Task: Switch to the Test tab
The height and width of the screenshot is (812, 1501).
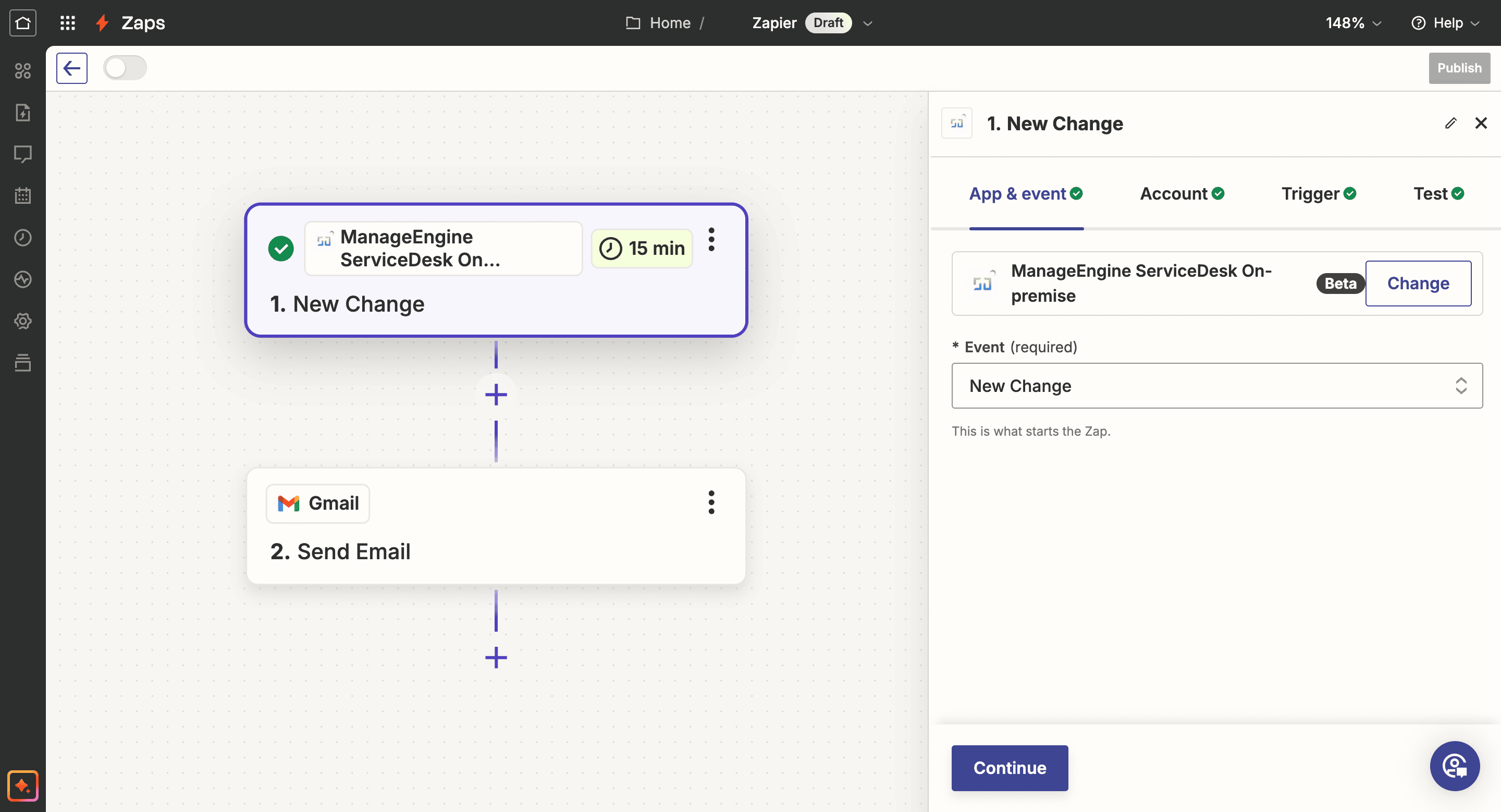Action: click(1438, 193)
